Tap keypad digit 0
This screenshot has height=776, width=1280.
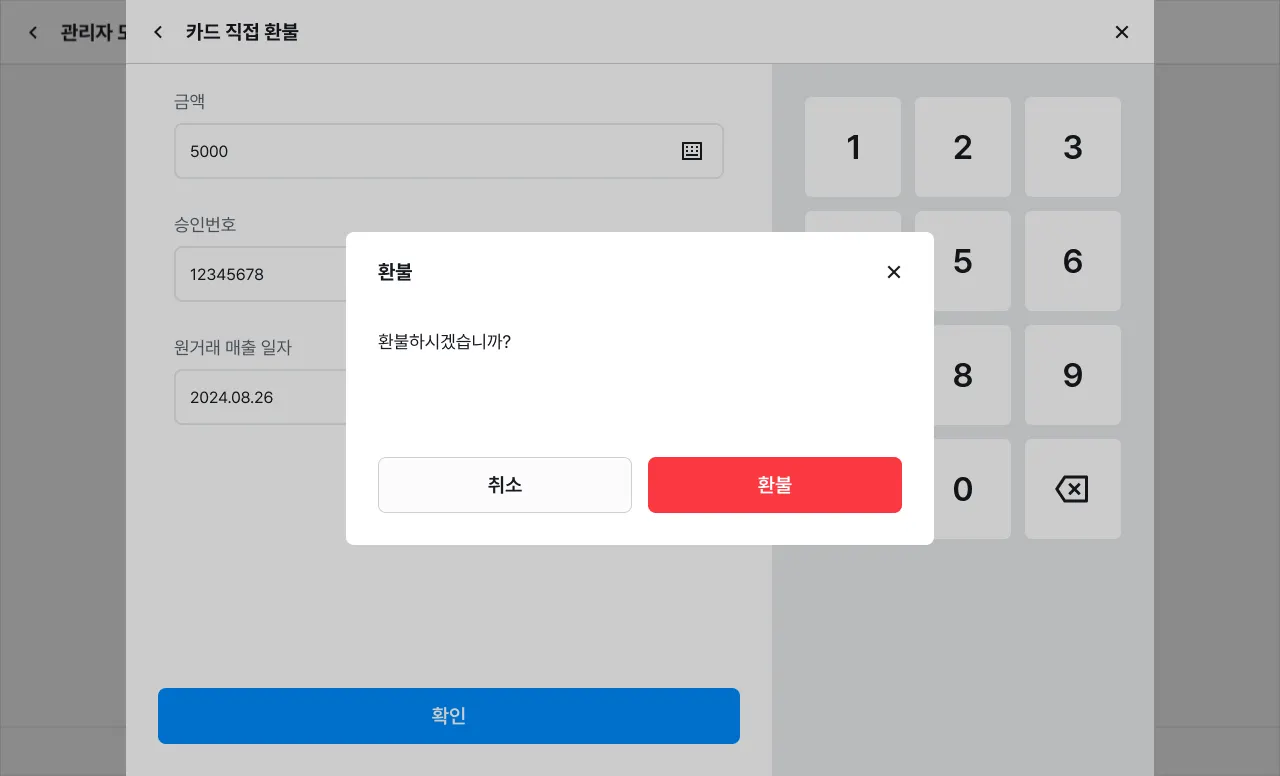963,489
